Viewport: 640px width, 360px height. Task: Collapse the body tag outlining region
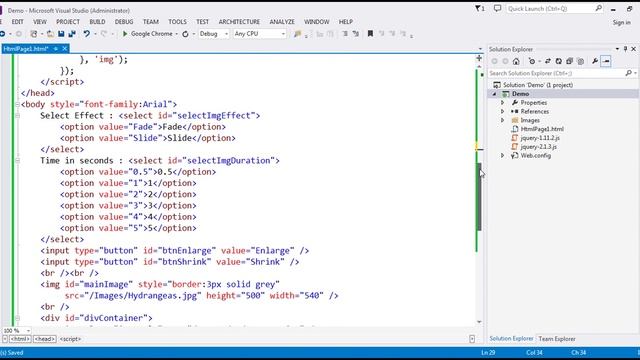click(x=17, y=104)
